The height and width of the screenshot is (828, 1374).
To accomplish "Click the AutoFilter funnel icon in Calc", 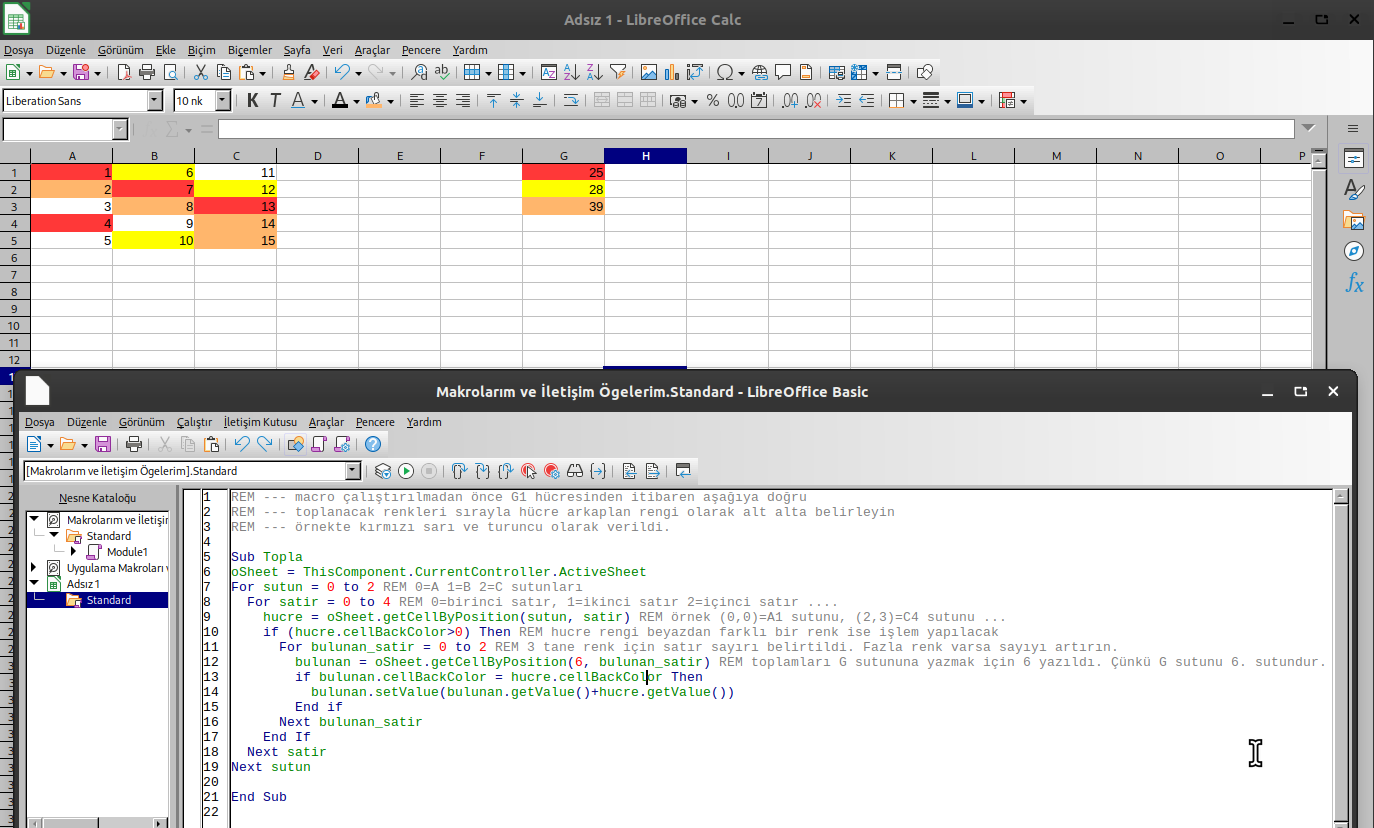I will pos(618,72).
